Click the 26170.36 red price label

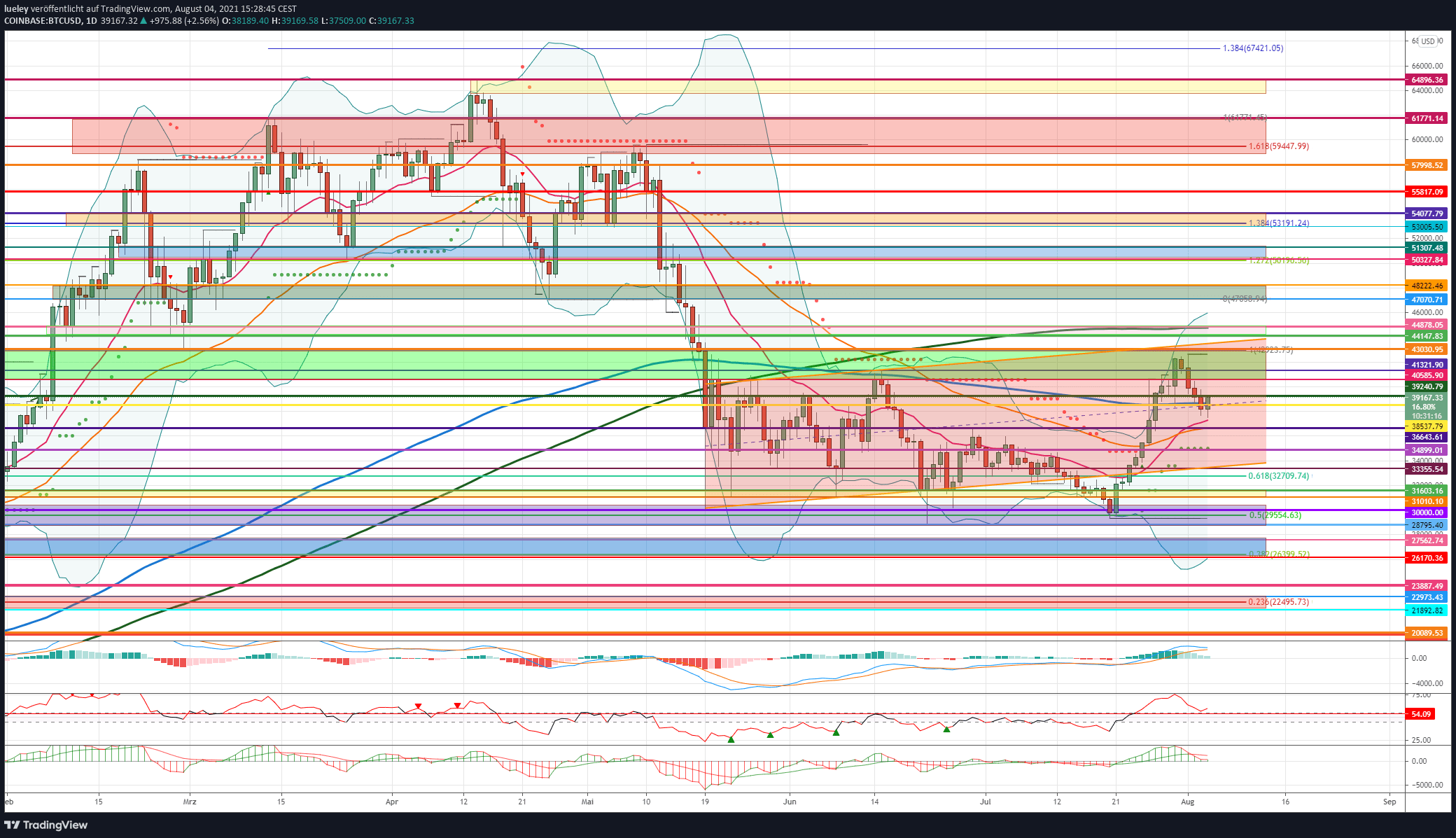pos(1427,558)
